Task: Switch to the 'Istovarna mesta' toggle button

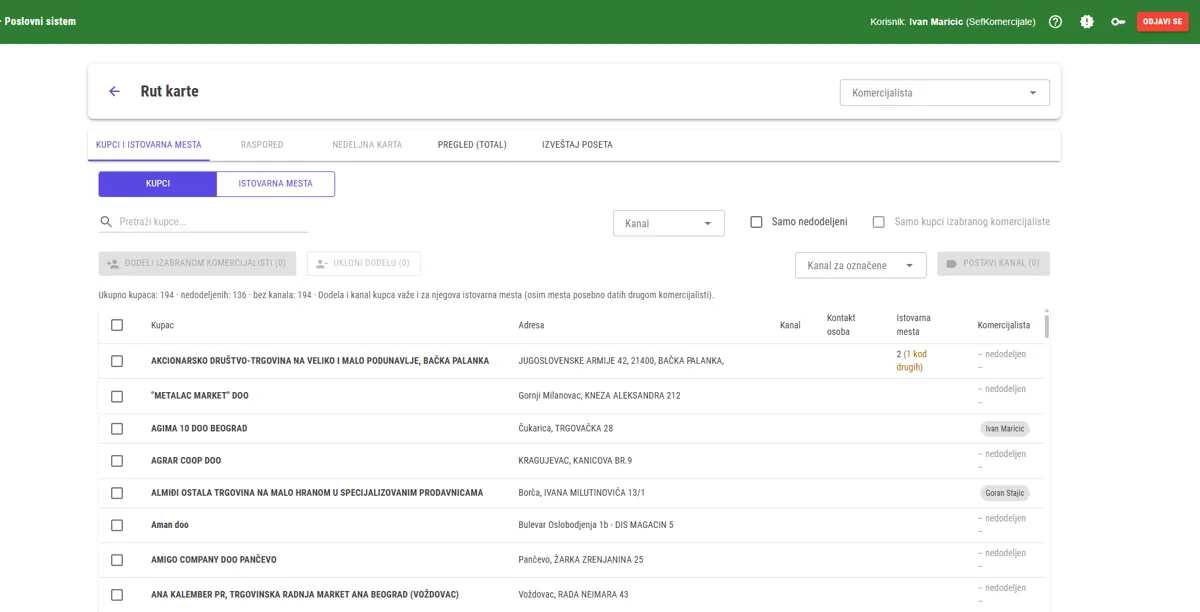Action: (276, 184)
